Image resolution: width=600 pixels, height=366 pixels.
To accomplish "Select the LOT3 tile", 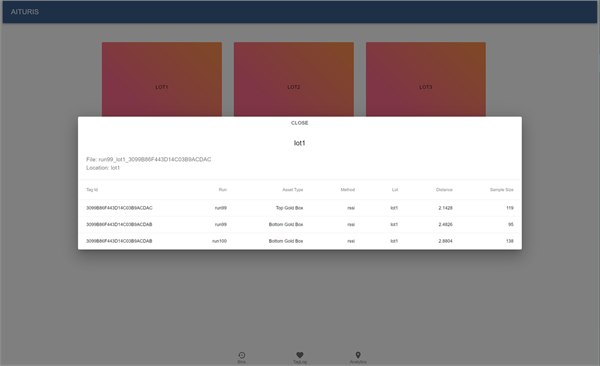I will point(426,79).
